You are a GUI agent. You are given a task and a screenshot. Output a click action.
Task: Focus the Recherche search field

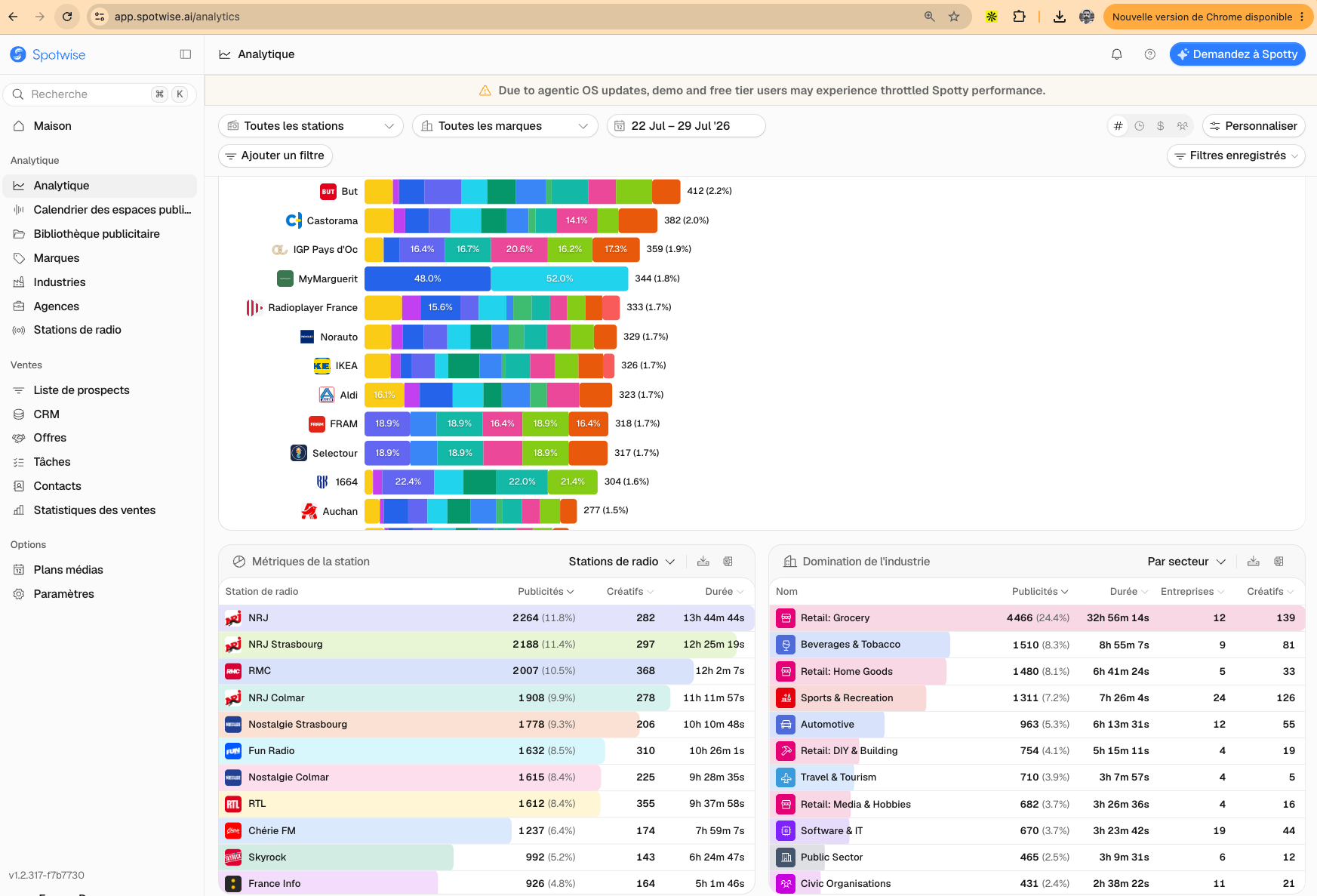[100, 94]
